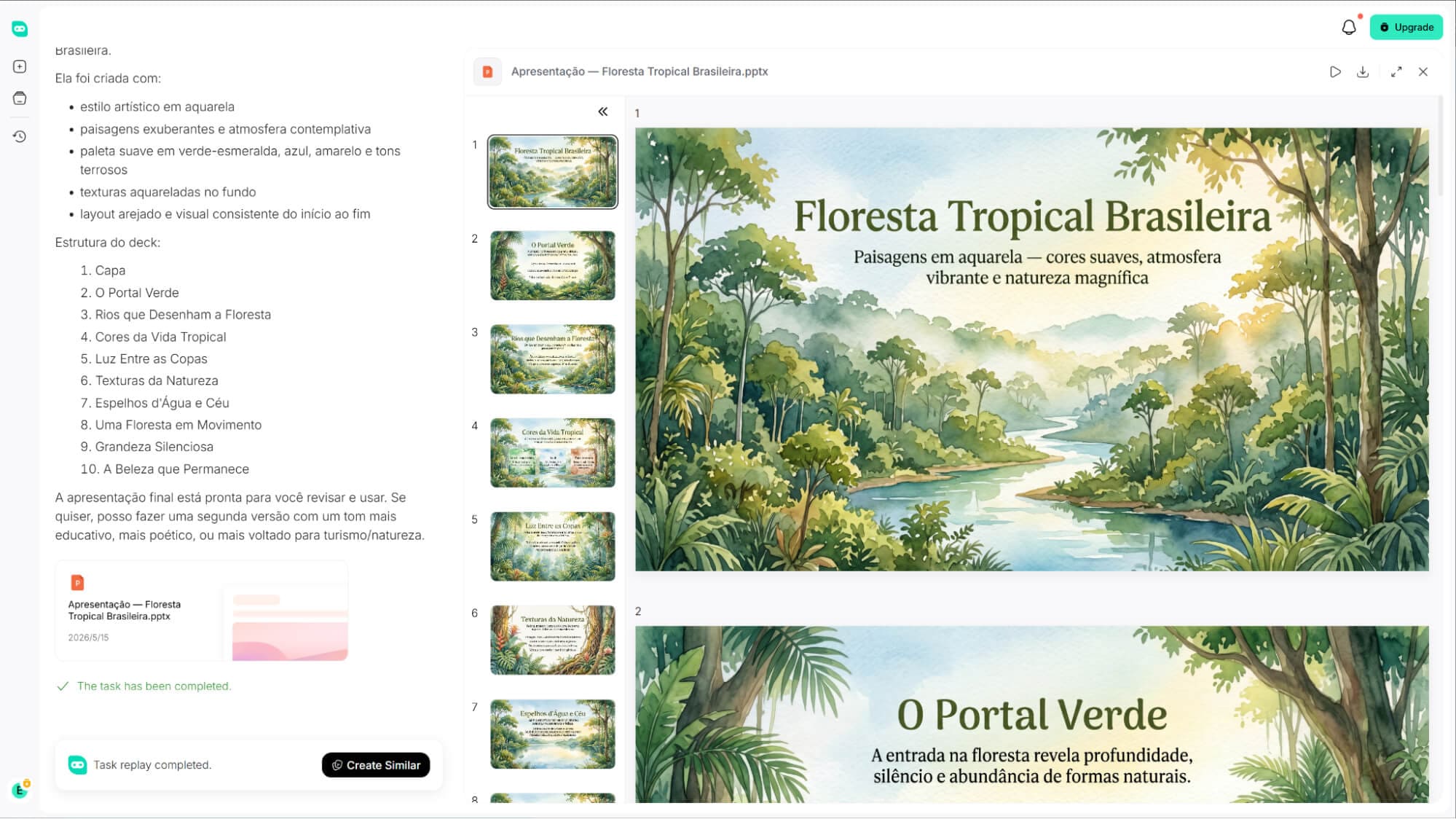This screenshot has width=1456, height=819.
Task: Click outline item "Texturas da Natureza"
Action: (x=157, y=380)
